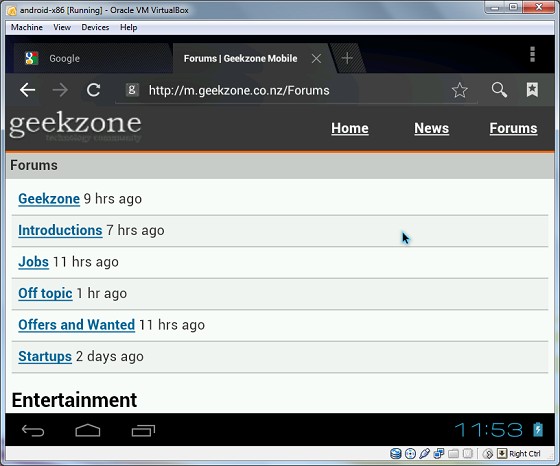The image size is (560, 466).
Task: Click the Right Ctrl host key label
Action: pyautogui.click(x=525, y=454)
